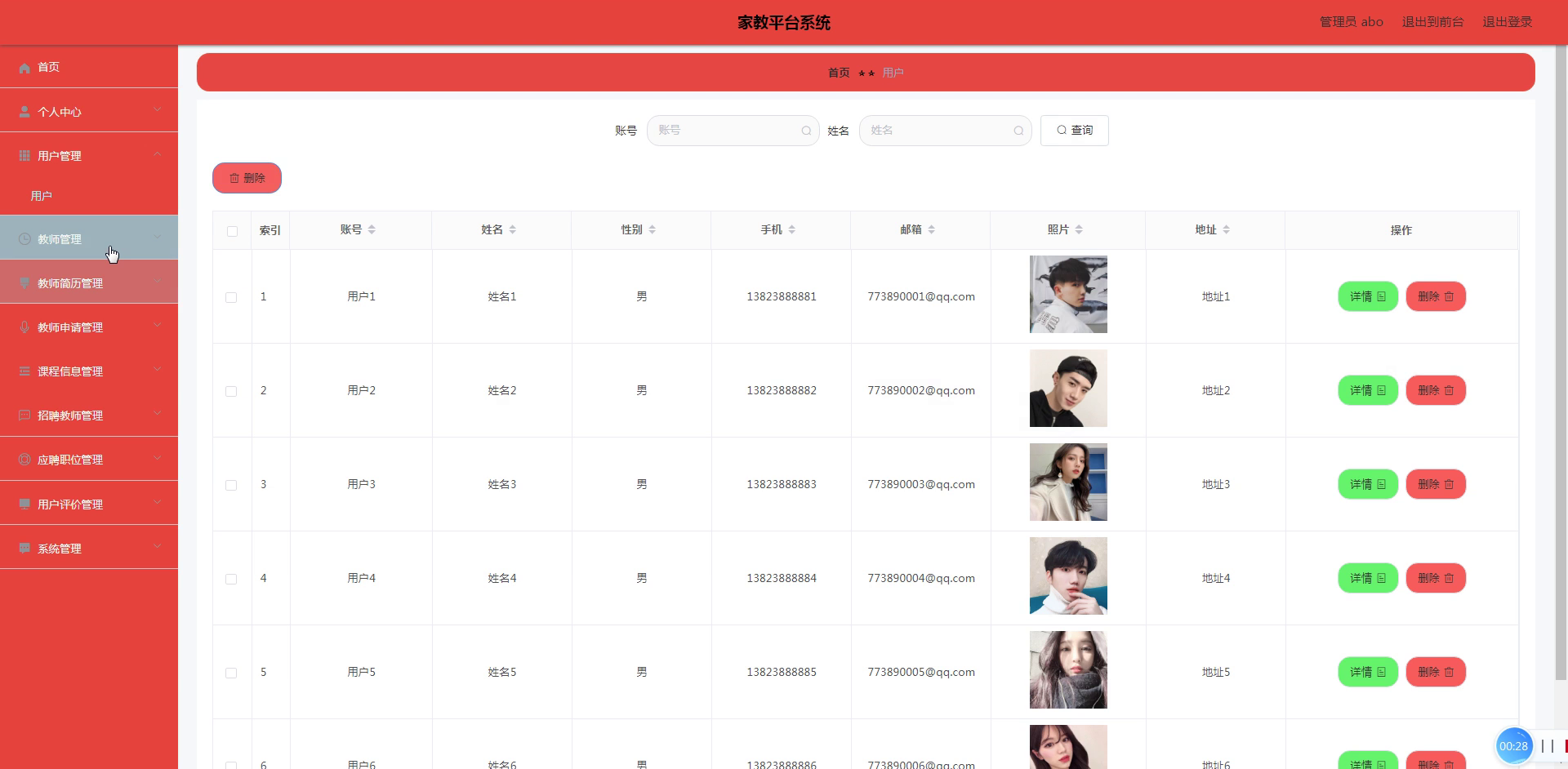
Task: Expand 教师简历管理 with its chevron arrow
Action: point(157,282)
